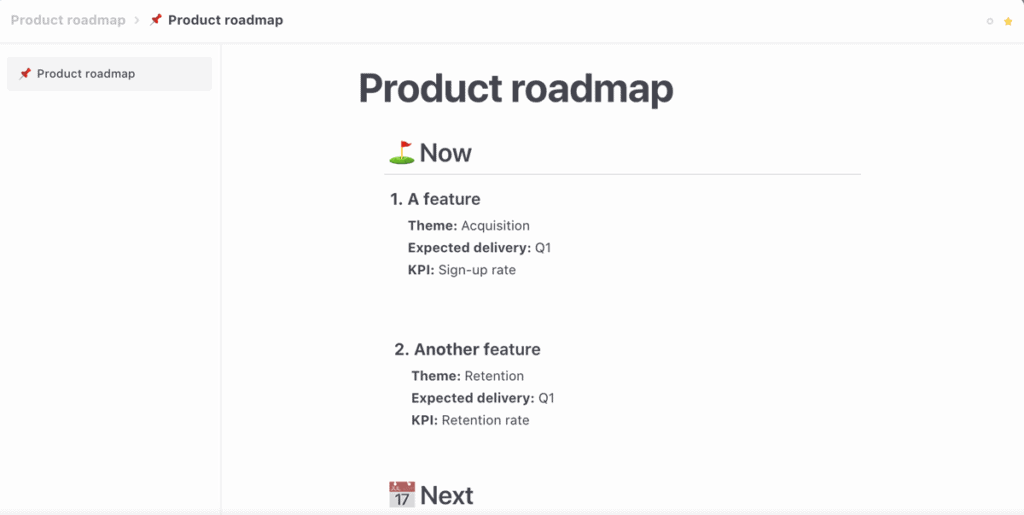Viewport: 1024px width, 515px height.
Task: Click the large Product roadmap page title
Action: point(515,89)
